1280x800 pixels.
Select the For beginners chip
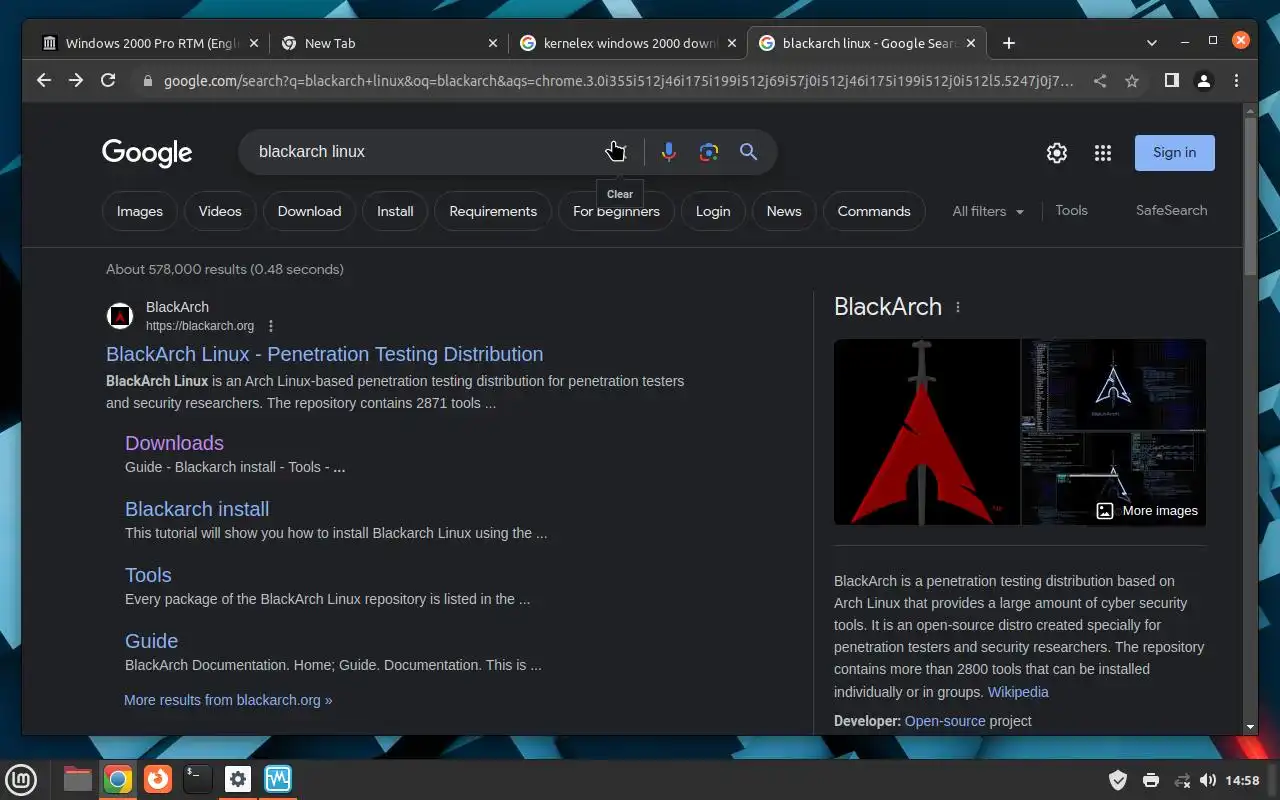(616, 211)
